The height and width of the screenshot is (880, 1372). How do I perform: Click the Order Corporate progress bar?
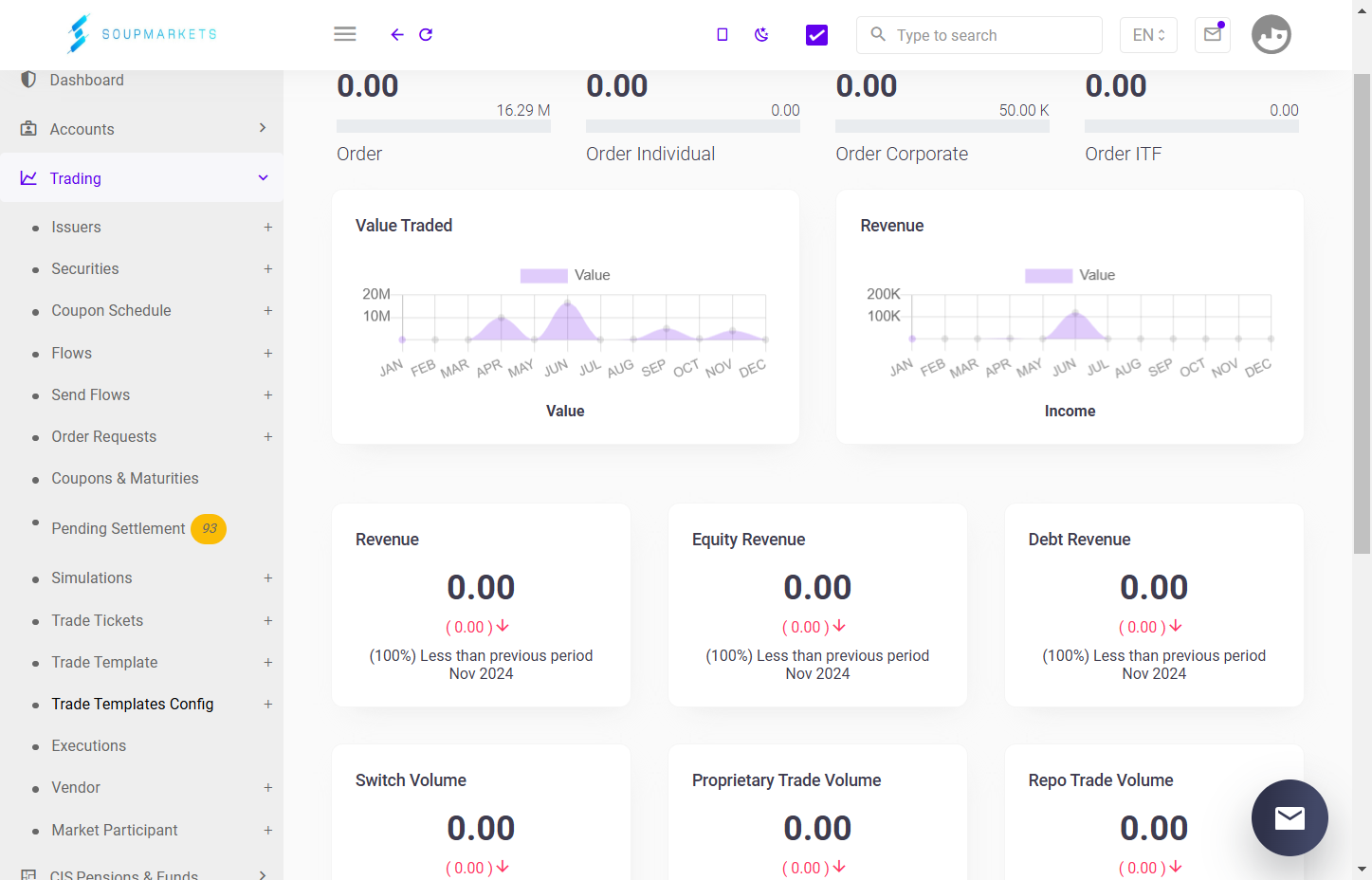click(x=942, y=126)
